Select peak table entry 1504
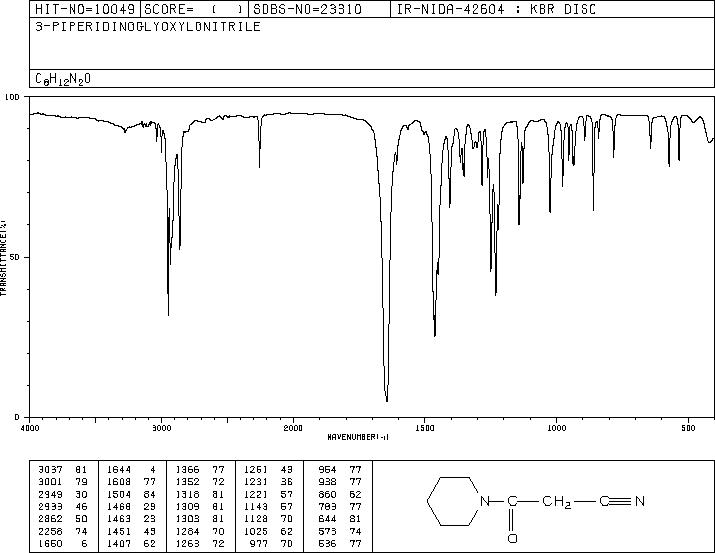The width and height of the screenshot is (715, 553). [131, 494]
